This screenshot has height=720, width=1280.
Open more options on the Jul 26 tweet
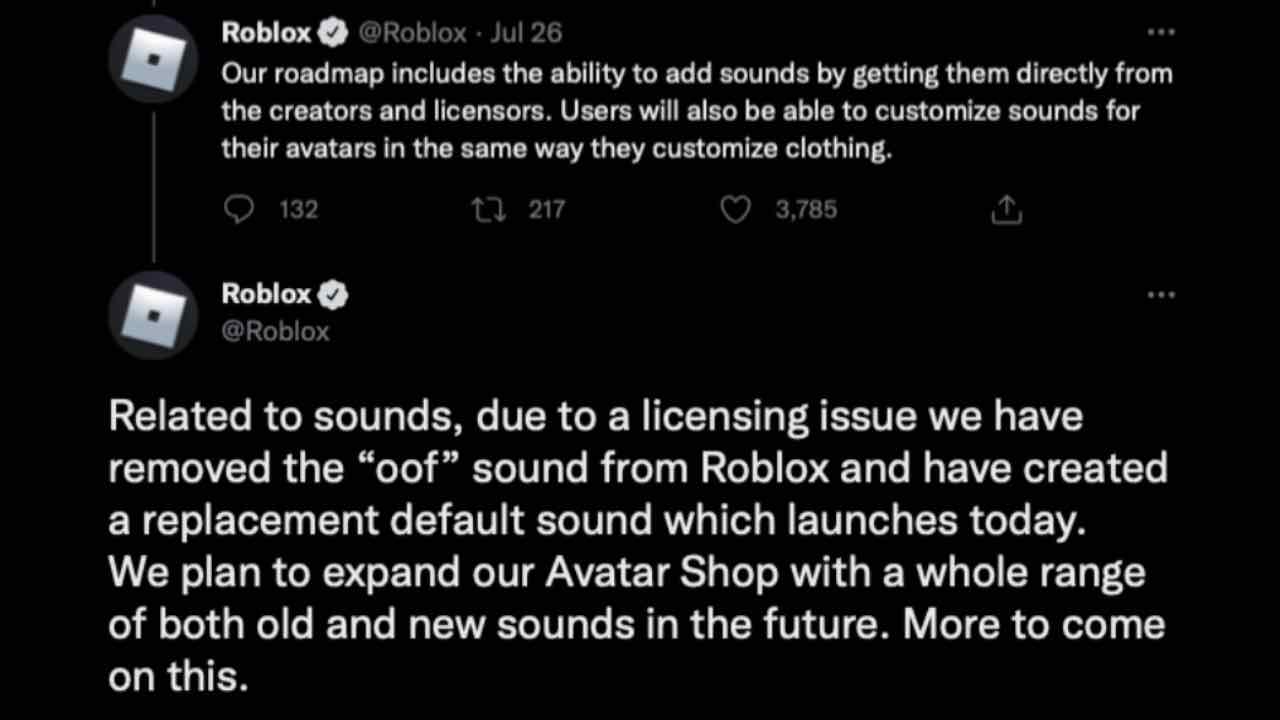(1160, 33)
